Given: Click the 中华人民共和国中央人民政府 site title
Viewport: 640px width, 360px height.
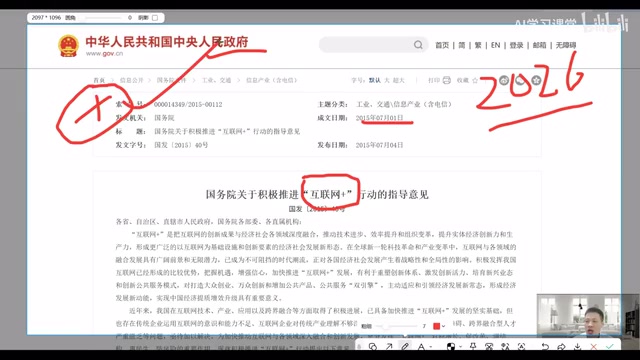Looking at the screenshot, I should point(167,42).
